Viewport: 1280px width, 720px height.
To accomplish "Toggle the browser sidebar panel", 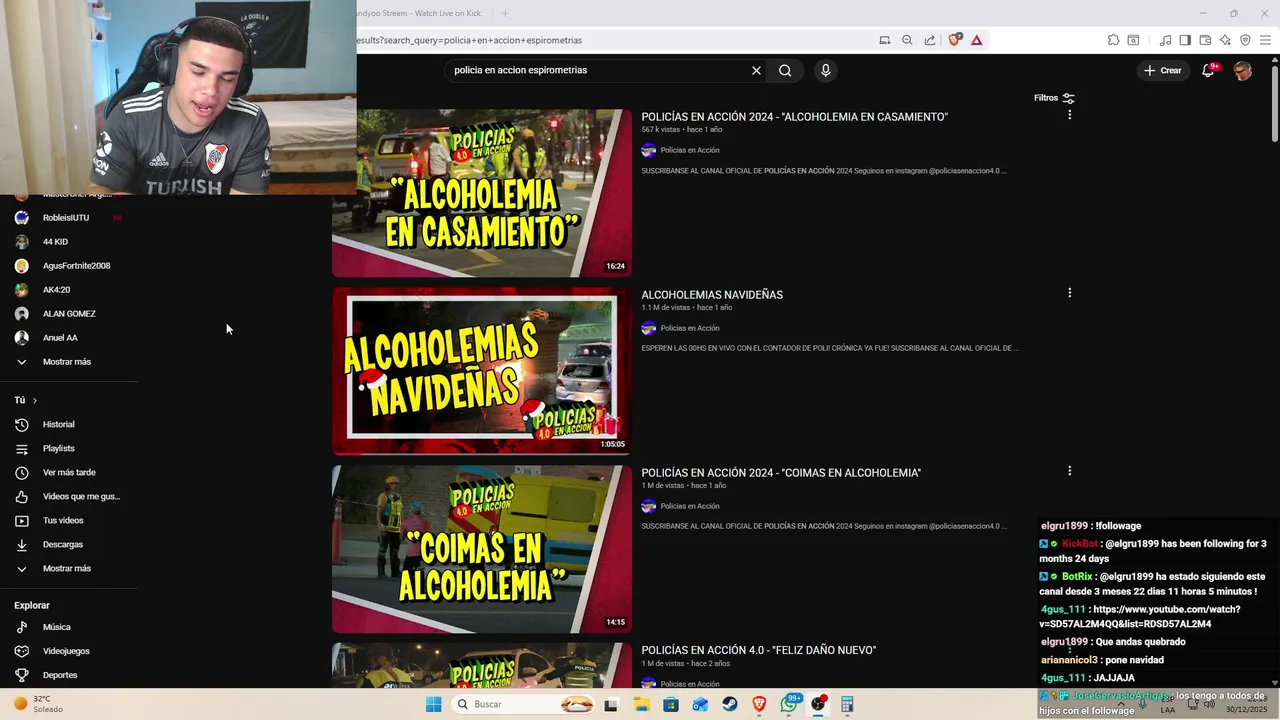I will pyautogui.click(x=1185, y=40).
